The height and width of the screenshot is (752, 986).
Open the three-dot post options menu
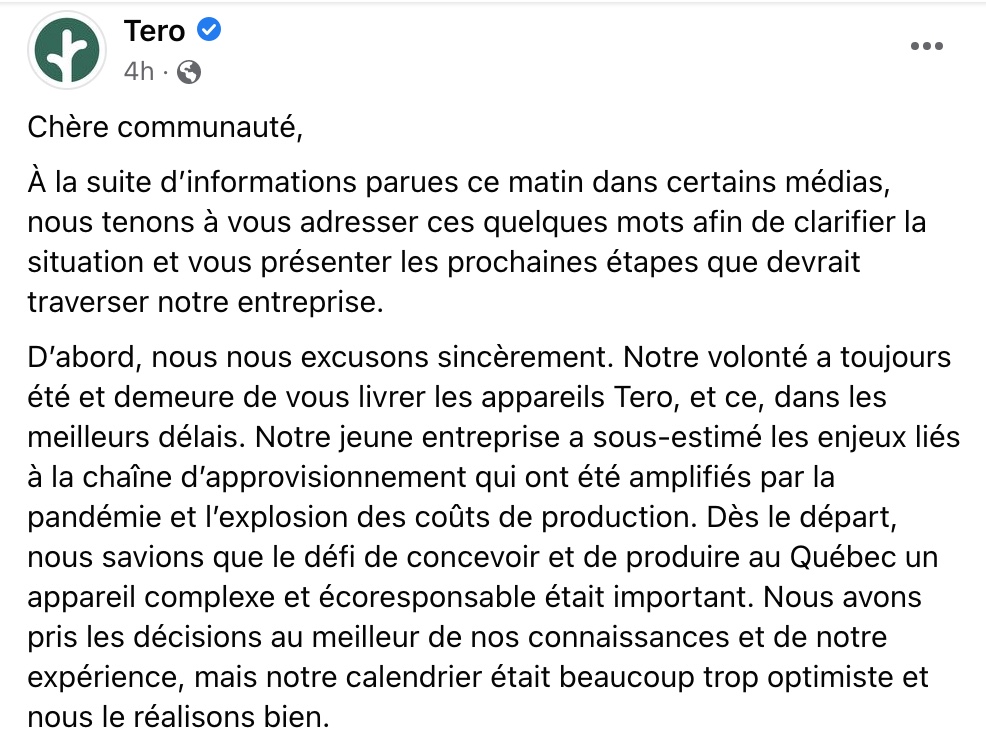point(927,46)
